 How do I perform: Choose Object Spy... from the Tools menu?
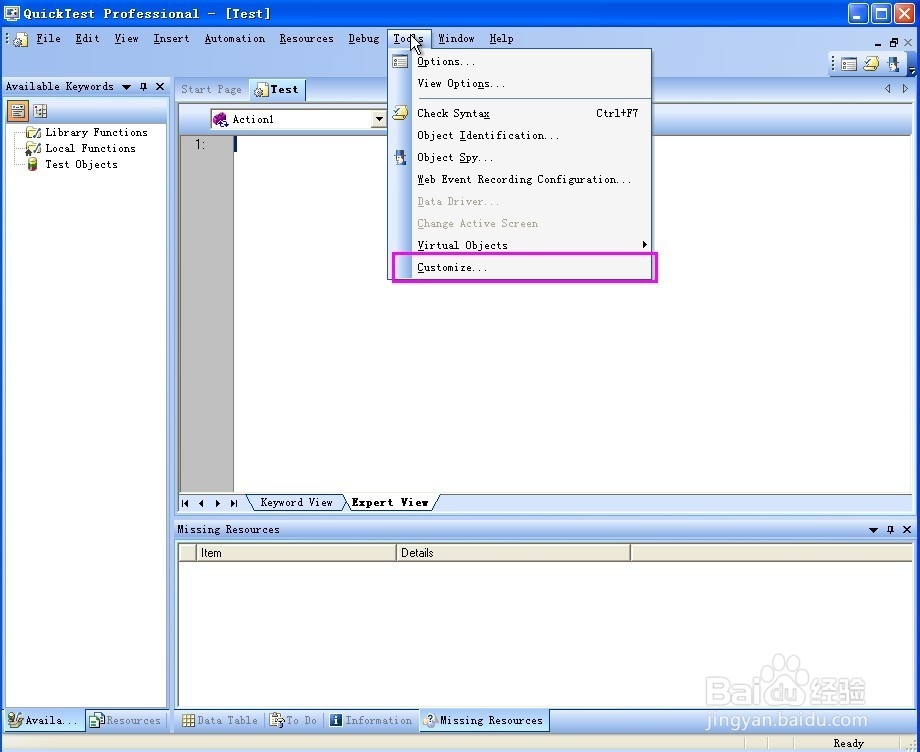(x=520, y=157)
